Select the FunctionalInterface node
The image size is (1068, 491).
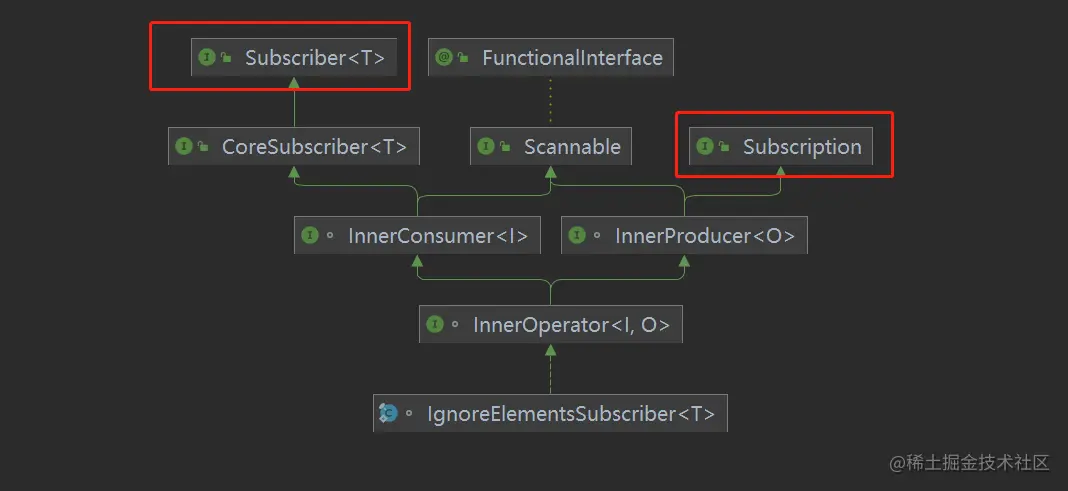click(x=572, y=58)
